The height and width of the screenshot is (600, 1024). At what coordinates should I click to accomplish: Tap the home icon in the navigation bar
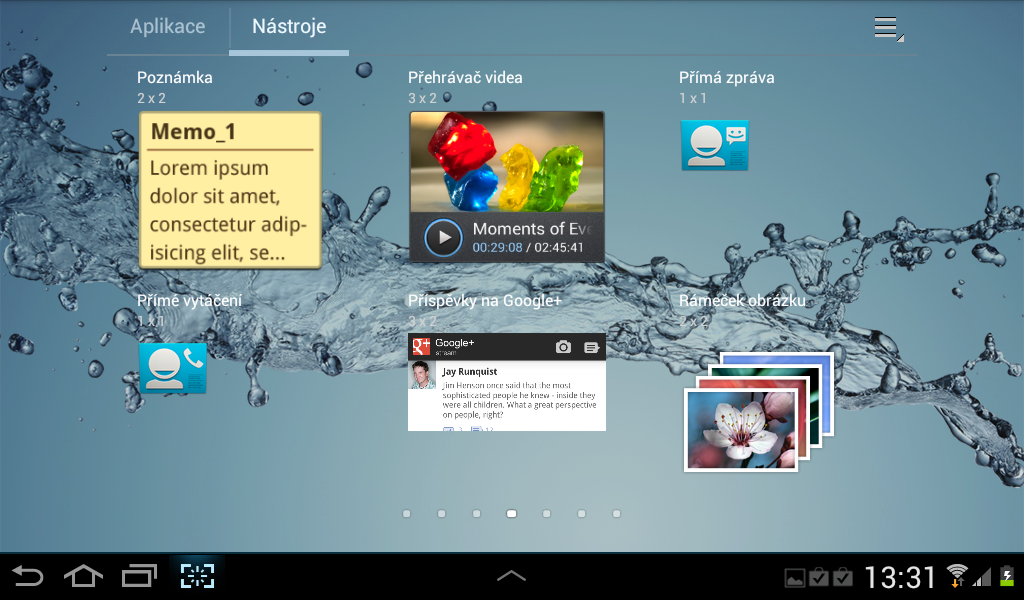coord(83,576)
